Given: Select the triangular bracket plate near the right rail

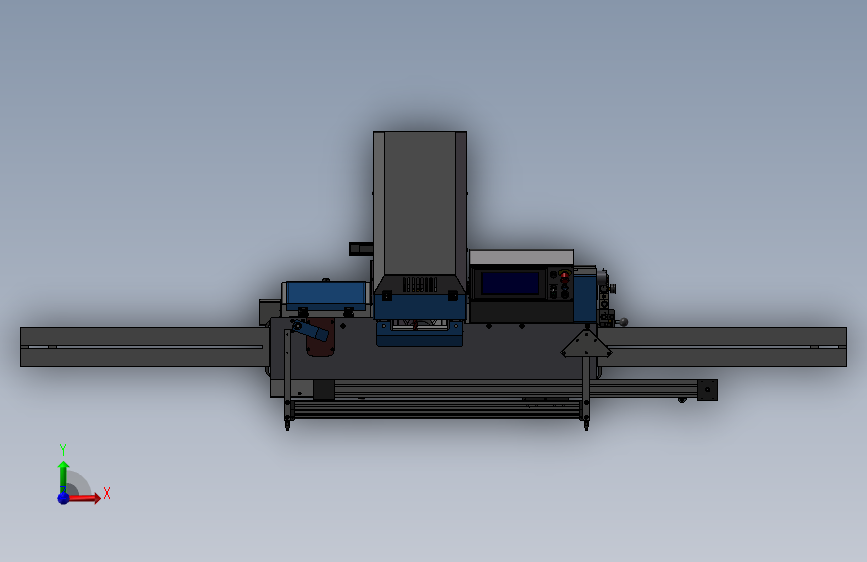Looking at the screenshot, I should coord(586,344).
